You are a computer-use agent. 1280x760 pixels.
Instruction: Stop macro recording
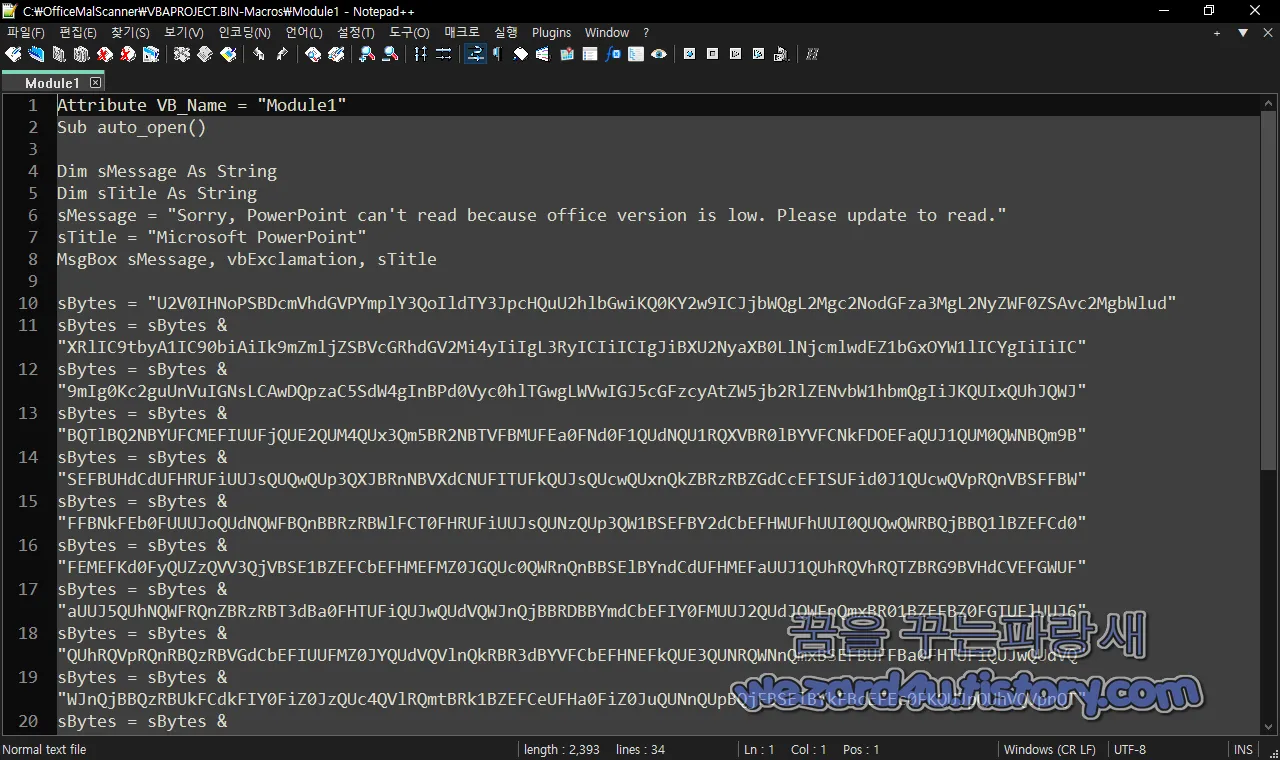pyautogui.click(x=712, y=54)
